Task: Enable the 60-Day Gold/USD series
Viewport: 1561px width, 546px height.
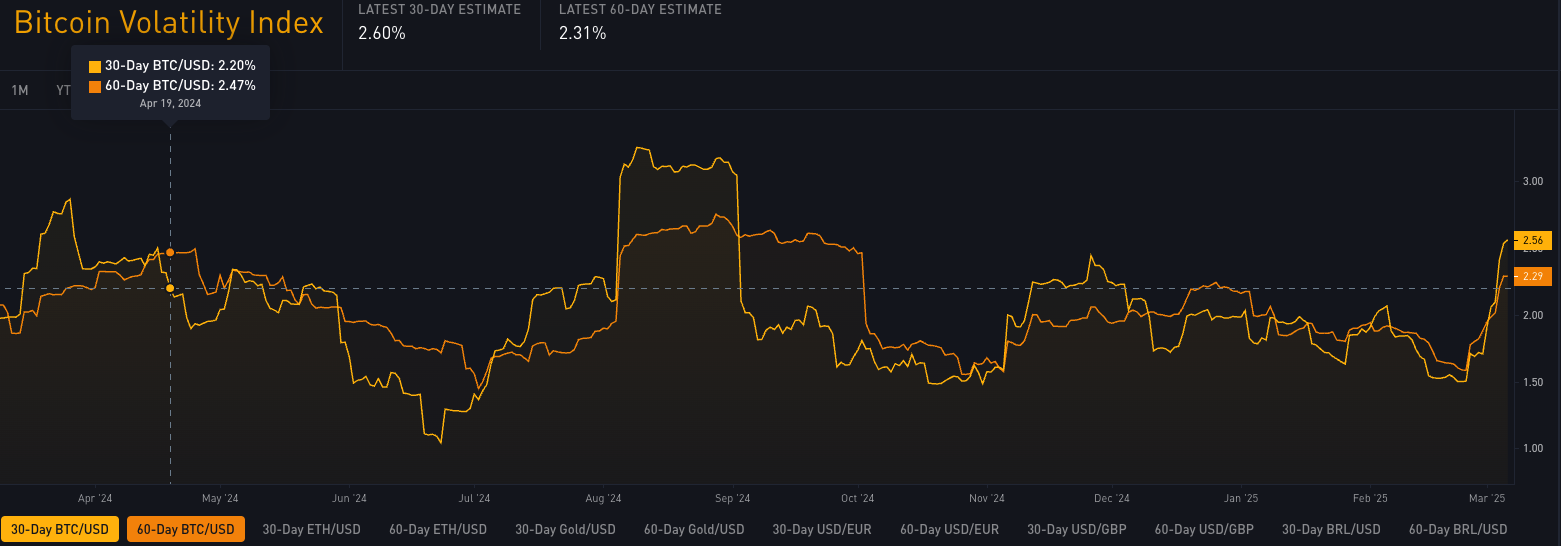Action: pyautogui.click(x=694, y=529)
